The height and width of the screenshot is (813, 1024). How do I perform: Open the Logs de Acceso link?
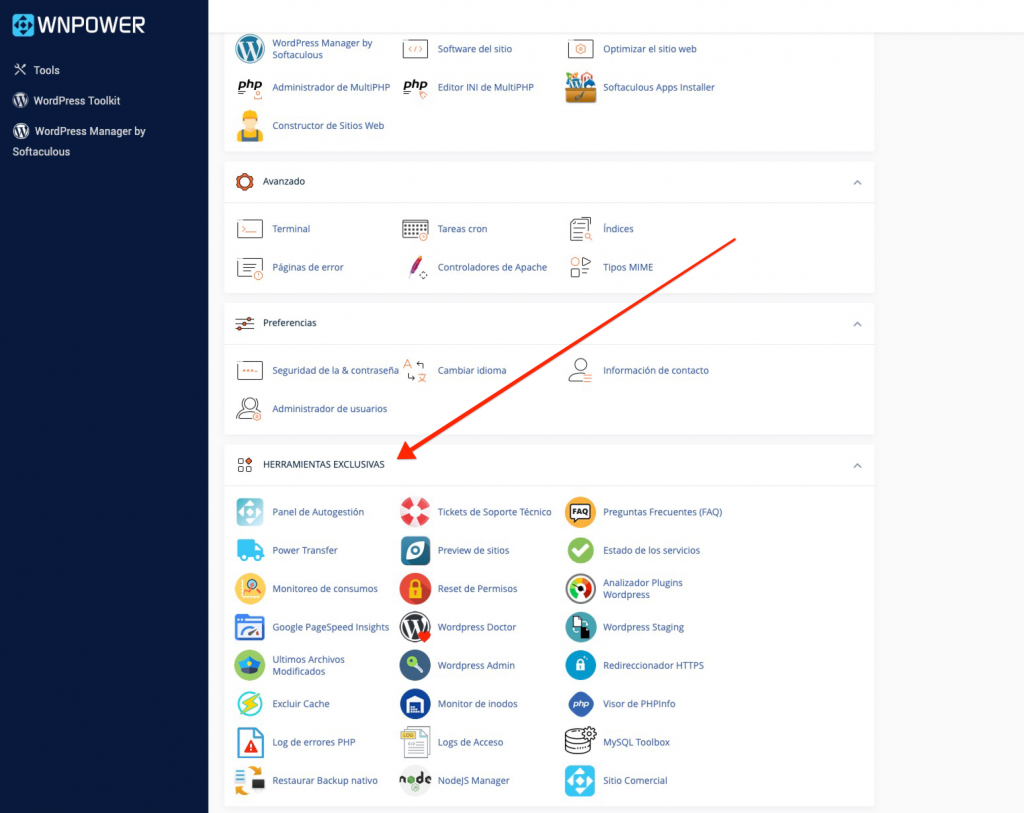[470, 742]
